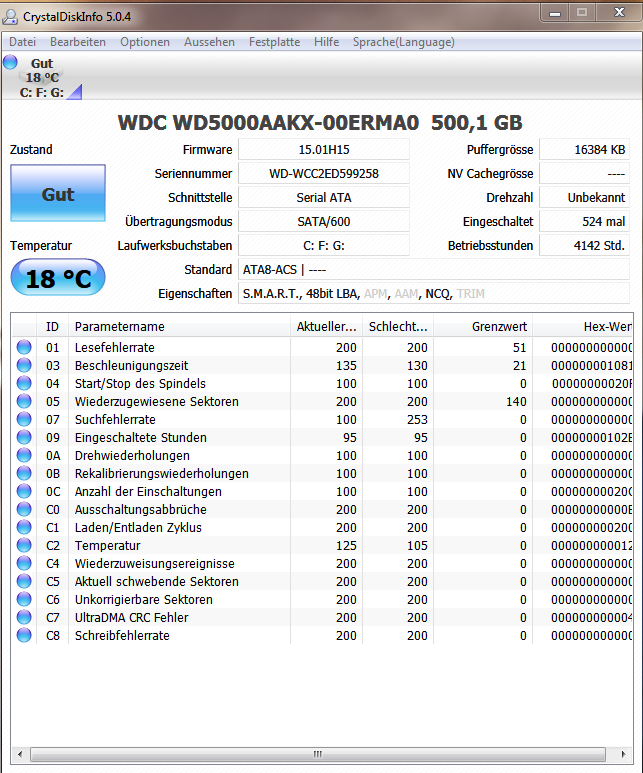Open the Optionen menu
The width and height of the screenshot is (643, 773).
click(145, 42)
